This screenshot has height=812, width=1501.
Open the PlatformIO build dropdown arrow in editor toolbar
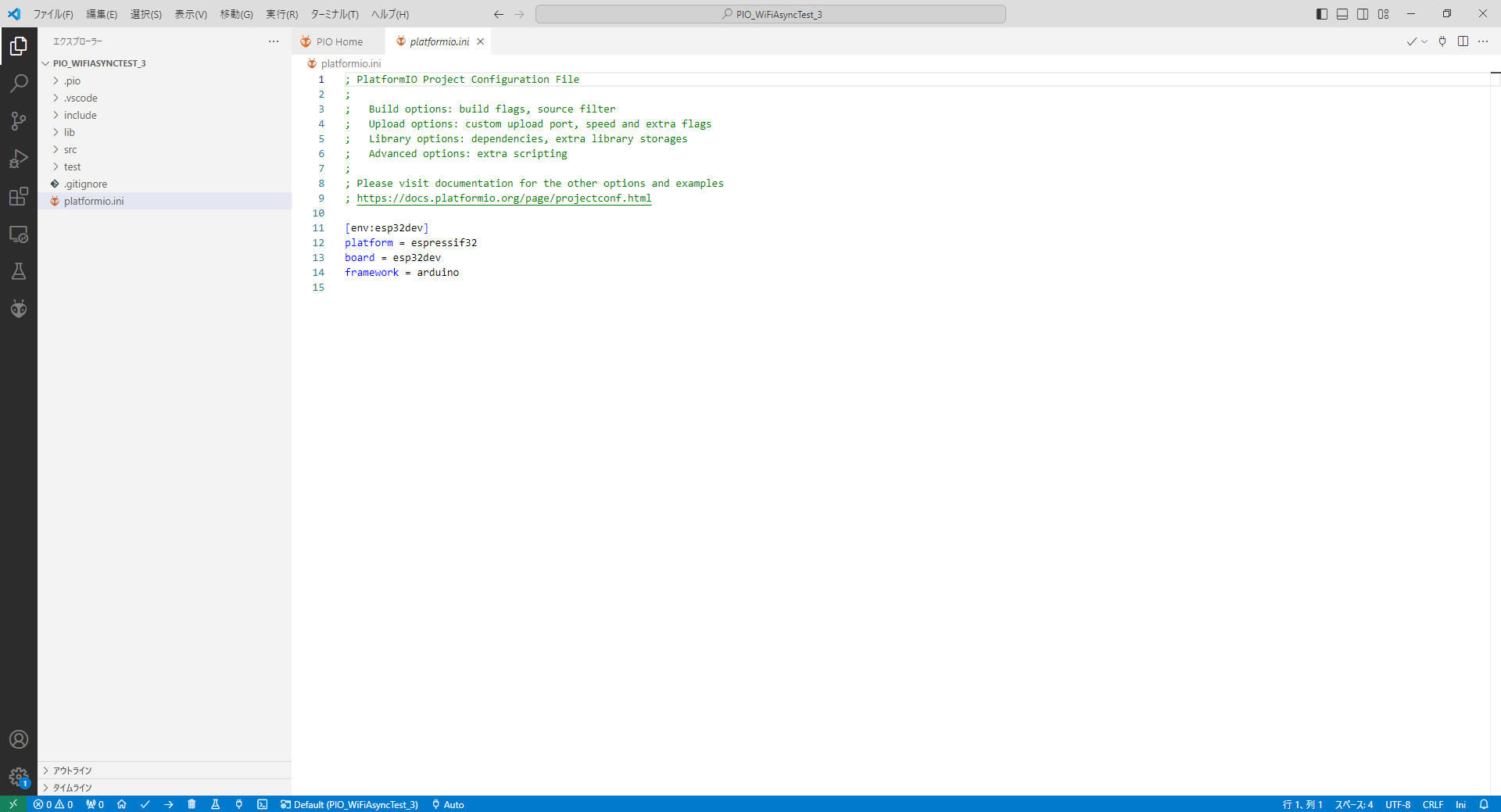[1424, 41]
